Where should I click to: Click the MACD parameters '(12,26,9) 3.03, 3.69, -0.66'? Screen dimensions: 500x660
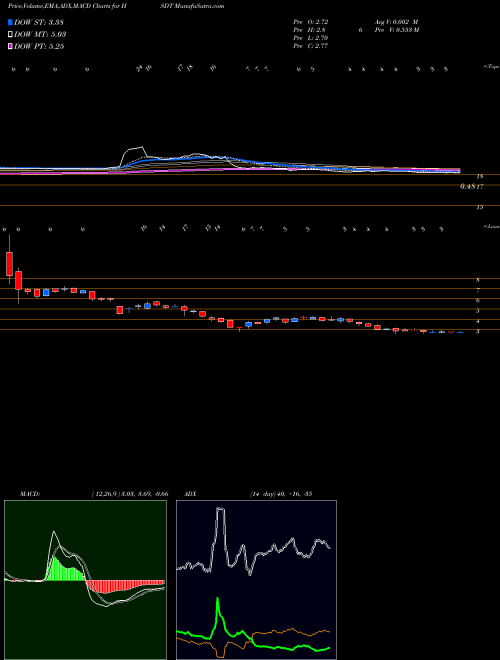tap(130, 494)
